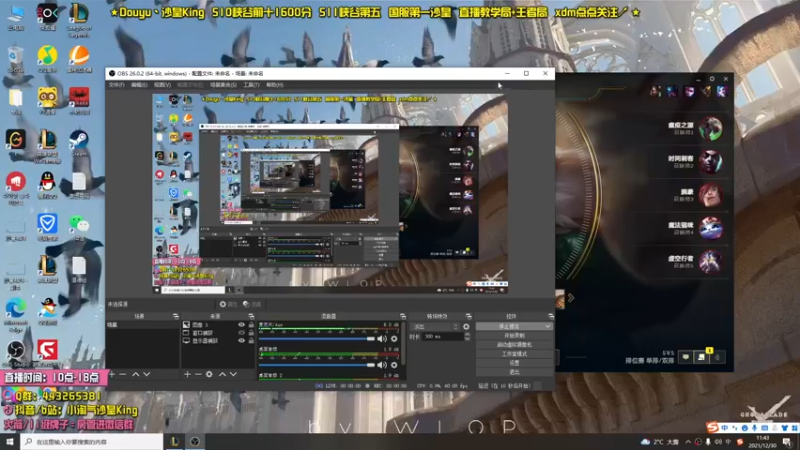
Task: Hide the 显示器捕获 source via eye icon
Action: point(241,341)
